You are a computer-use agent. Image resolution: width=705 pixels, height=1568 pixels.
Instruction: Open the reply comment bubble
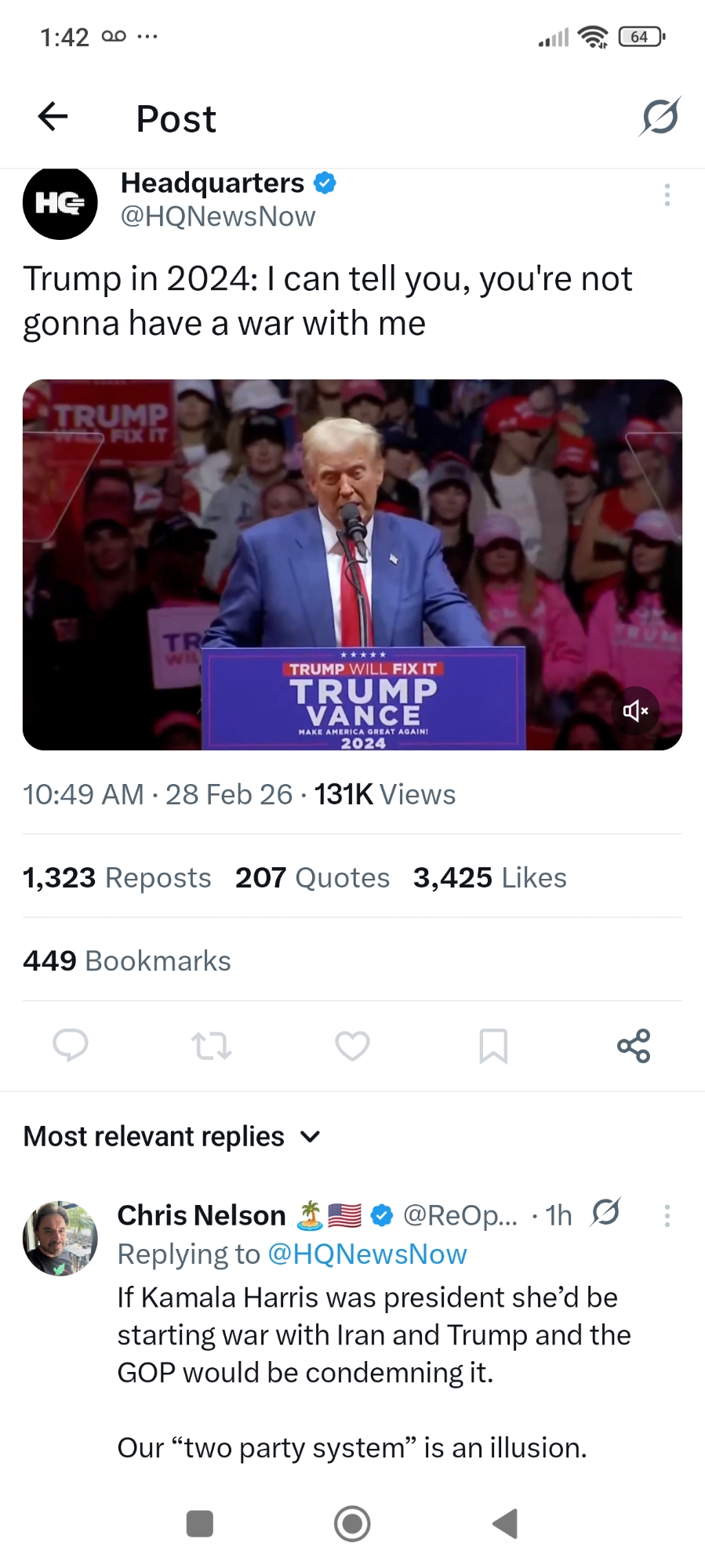[x=70, y=1045]
